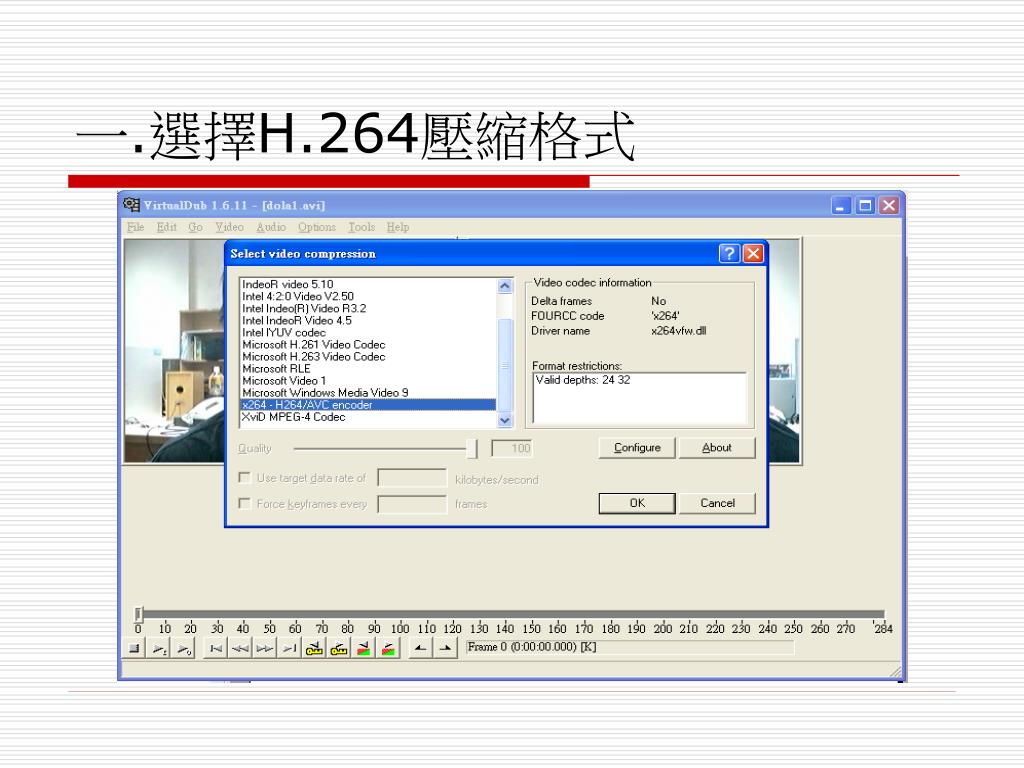Click the x264vfw.dll driver name value
The width and height of the screenshot is (1024, 768).
click(679, 331)
